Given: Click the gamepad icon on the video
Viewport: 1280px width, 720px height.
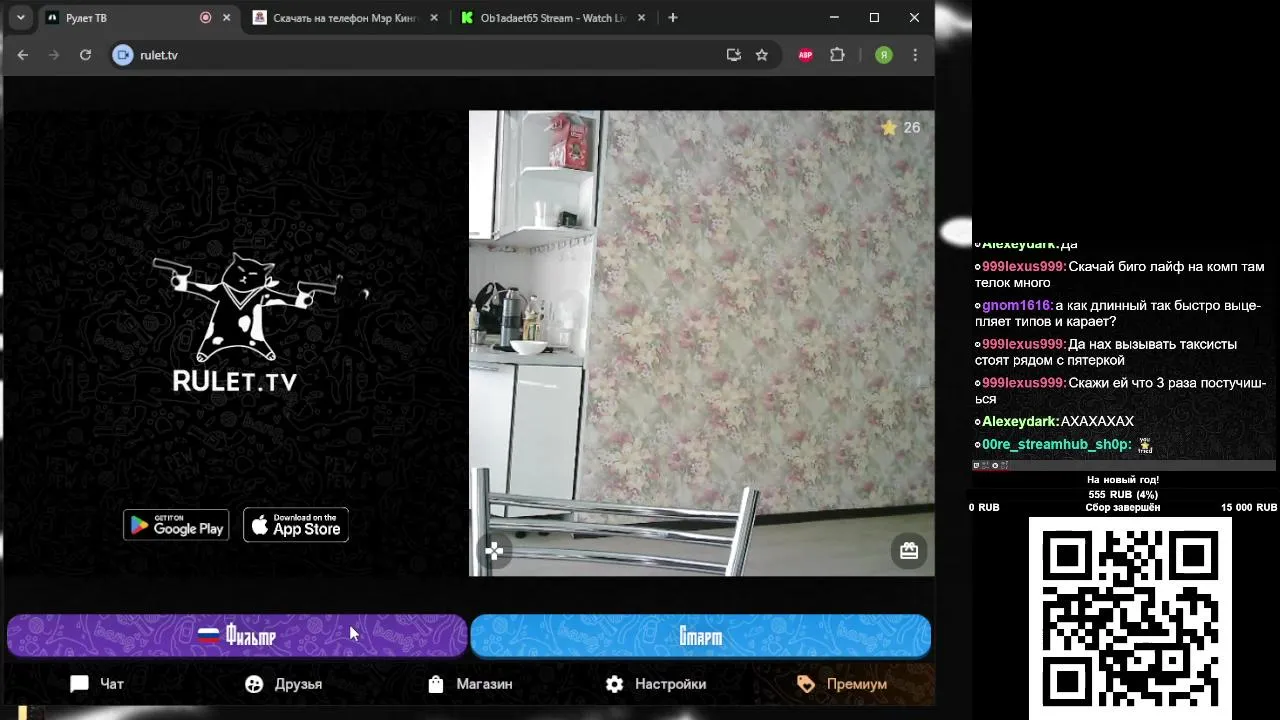Looking at the screenshot, I should pos(494,550).
